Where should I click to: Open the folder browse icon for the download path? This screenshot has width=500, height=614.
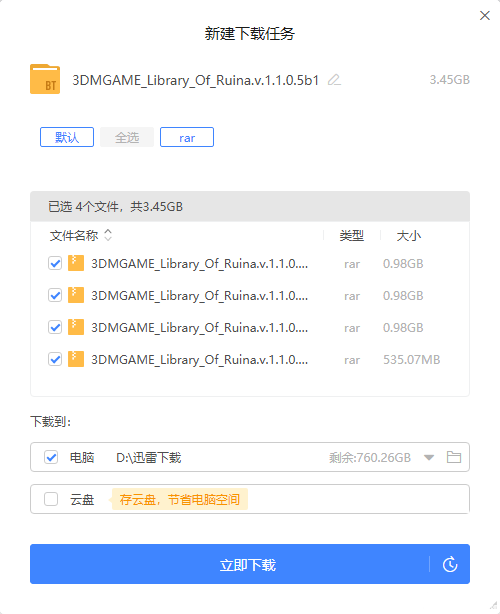coord(454,457)
